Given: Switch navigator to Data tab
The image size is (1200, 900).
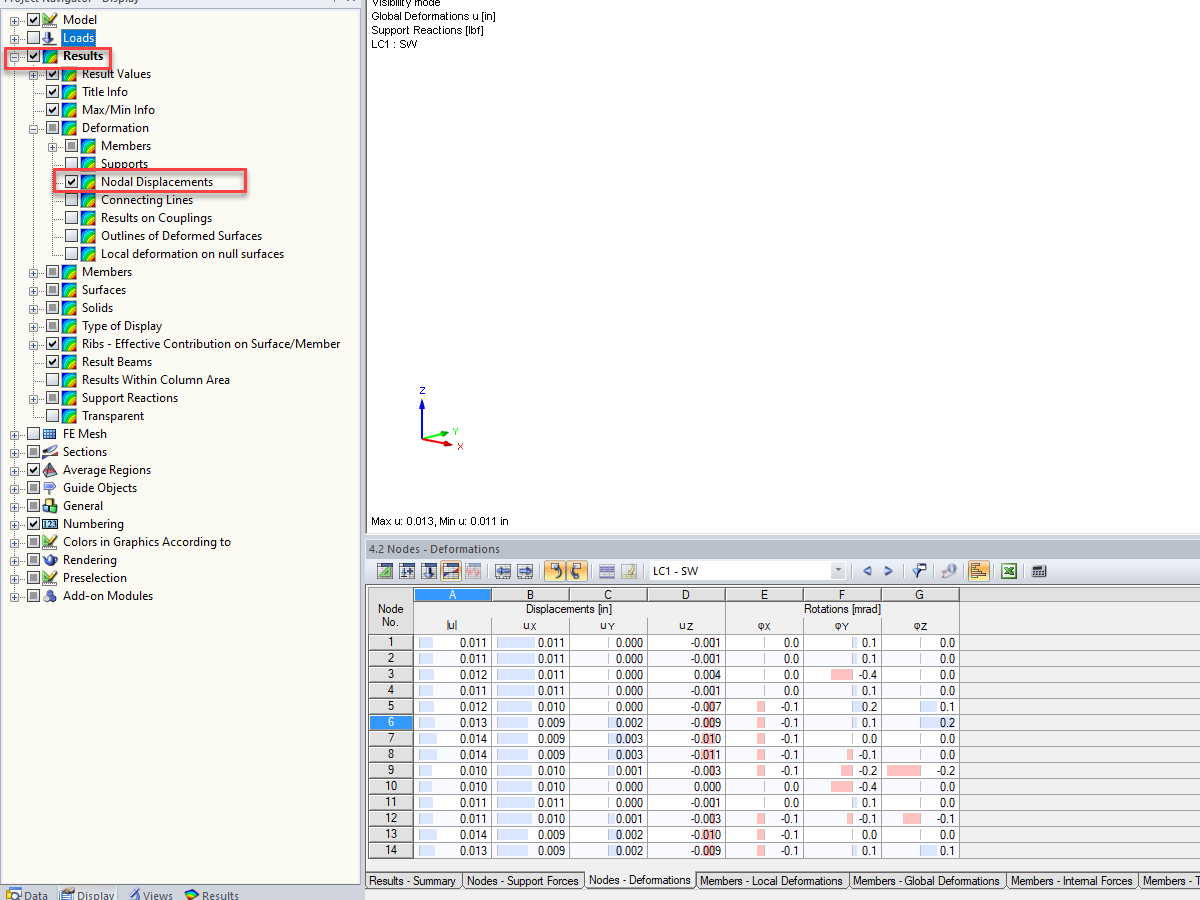Looking at the screenshot, I should [x=28, y=895].
